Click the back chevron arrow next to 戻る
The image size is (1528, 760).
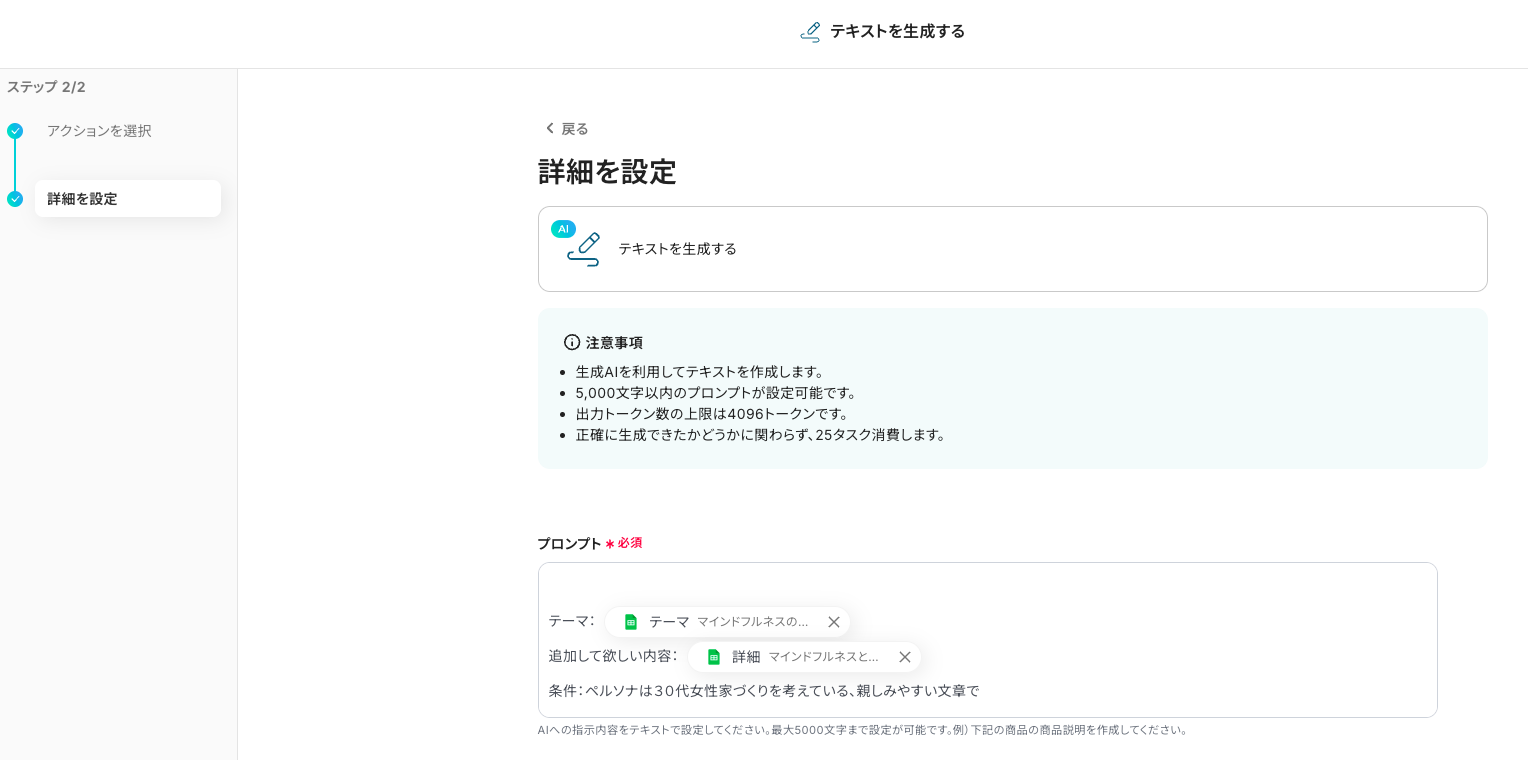(549, 128)
